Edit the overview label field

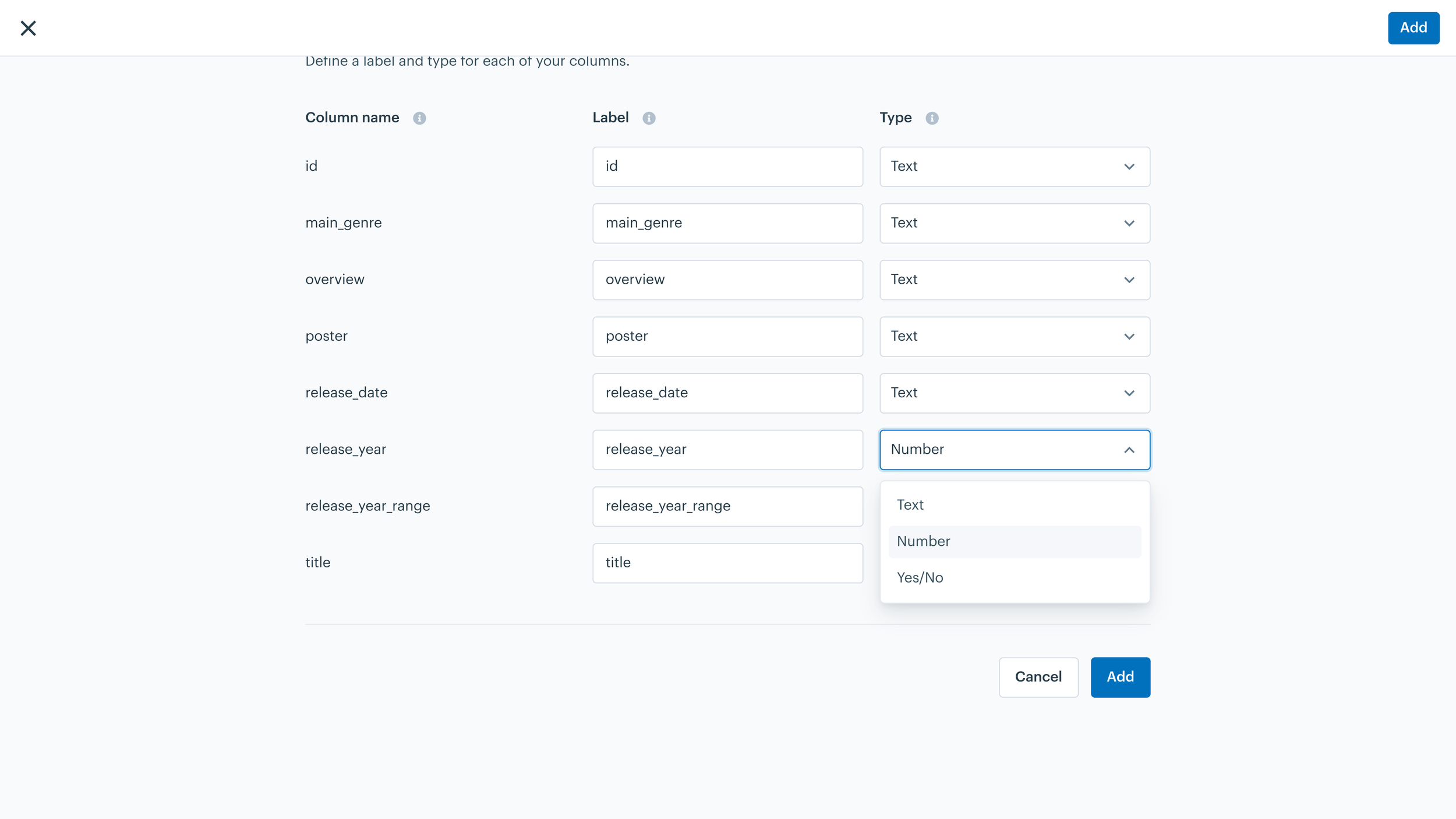(x=727, y=280)
